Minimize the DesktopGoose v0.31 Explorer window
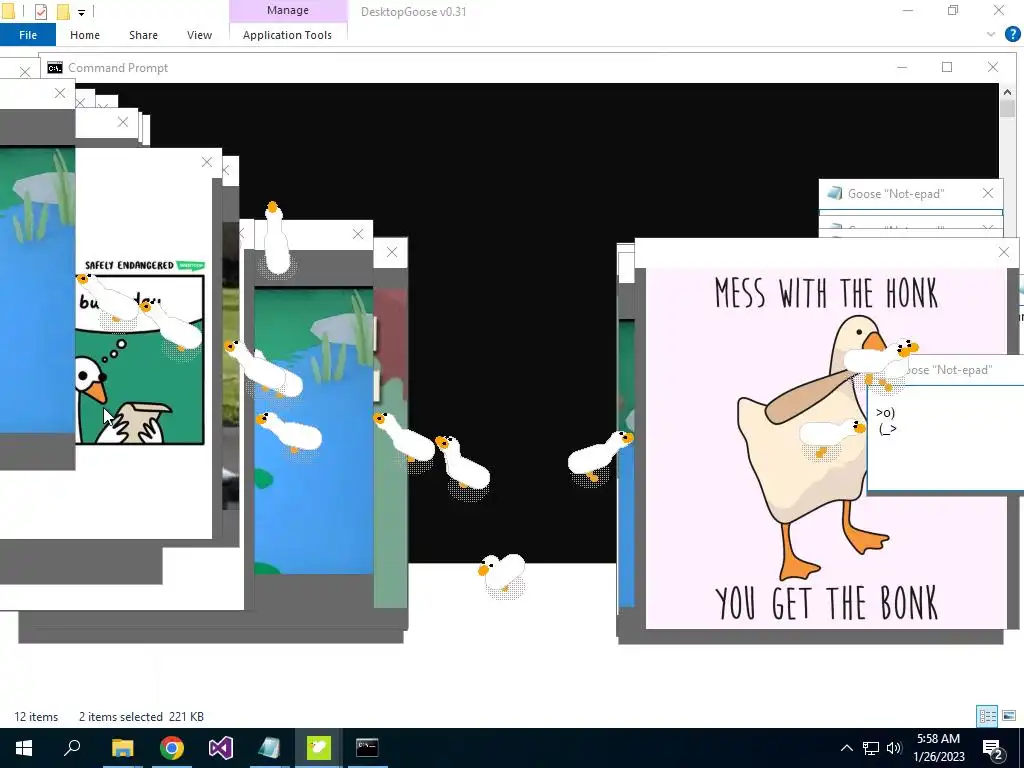Image resolution: width=1024 pixels, height=768 pixels. coord(908,10)
